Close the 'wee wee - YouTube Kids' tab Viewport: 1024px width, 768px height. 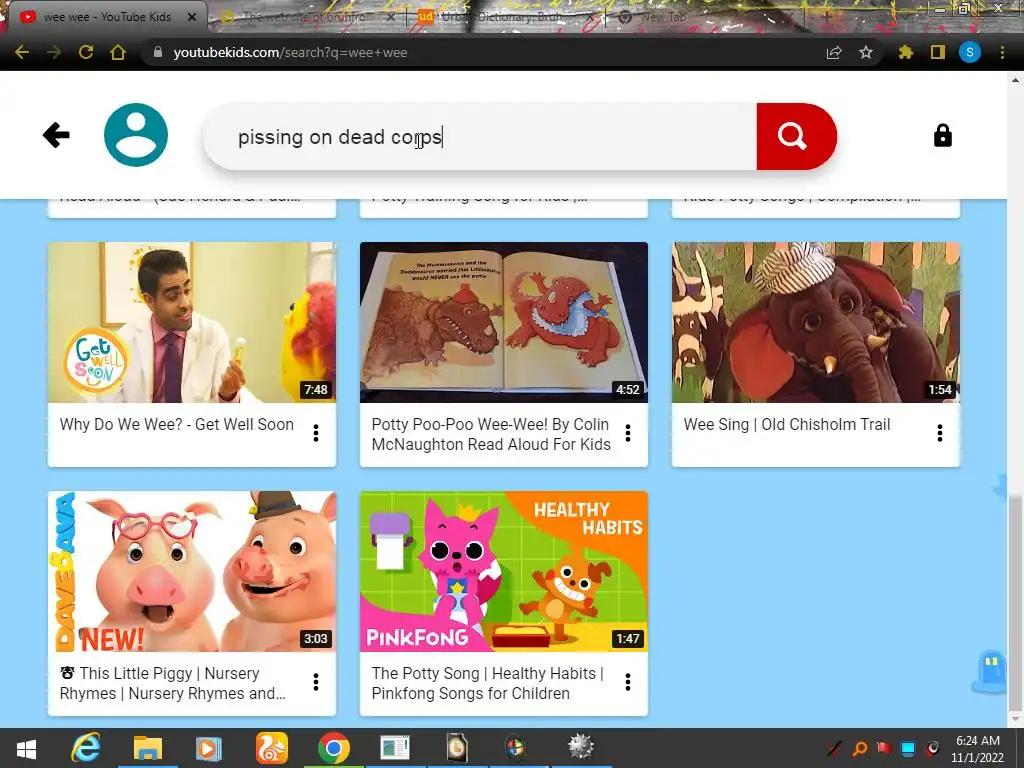(x=192, y=17)
